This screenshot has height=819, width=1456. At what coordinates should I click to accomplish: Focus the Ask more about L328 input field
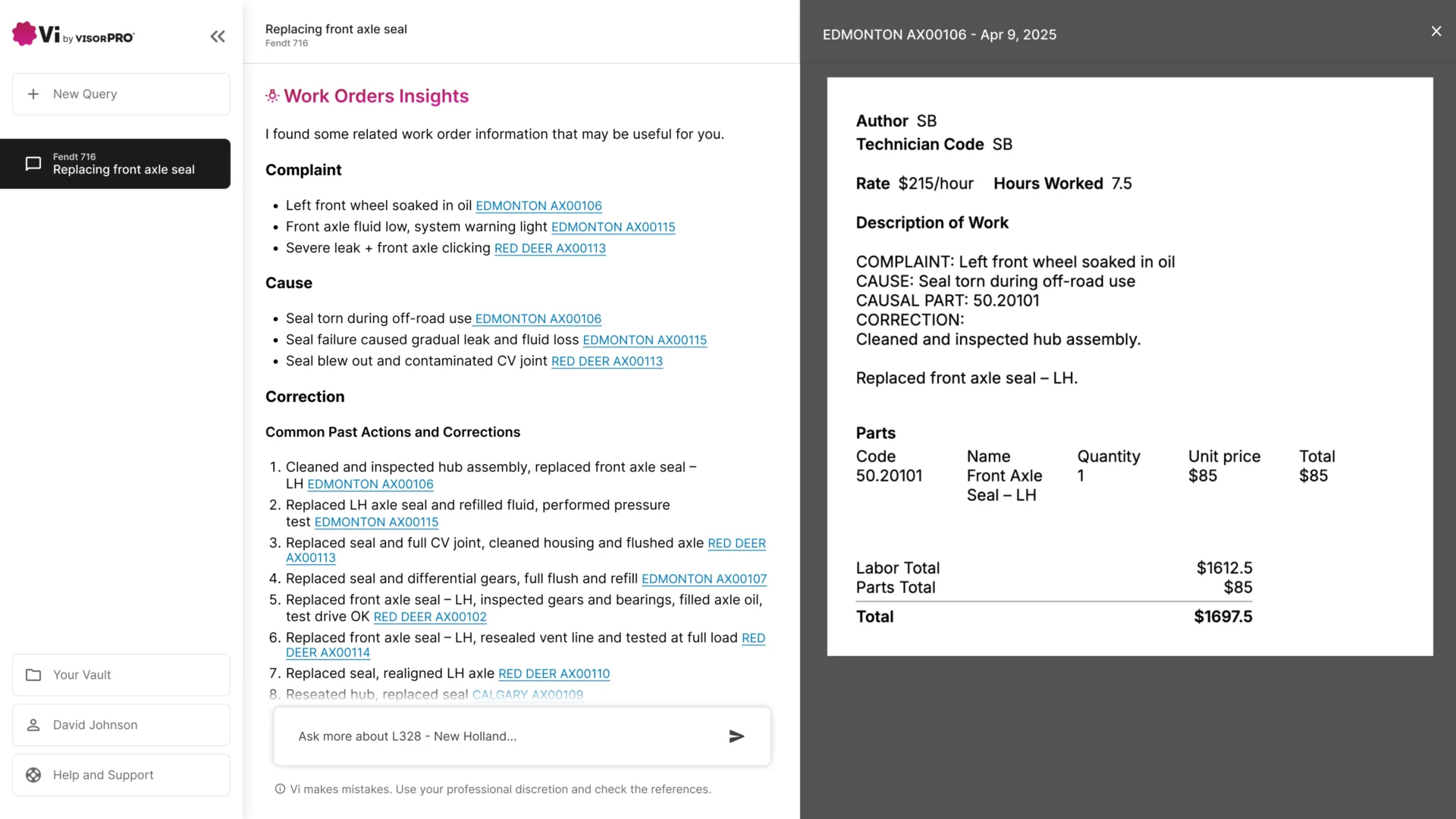(500, 736)
